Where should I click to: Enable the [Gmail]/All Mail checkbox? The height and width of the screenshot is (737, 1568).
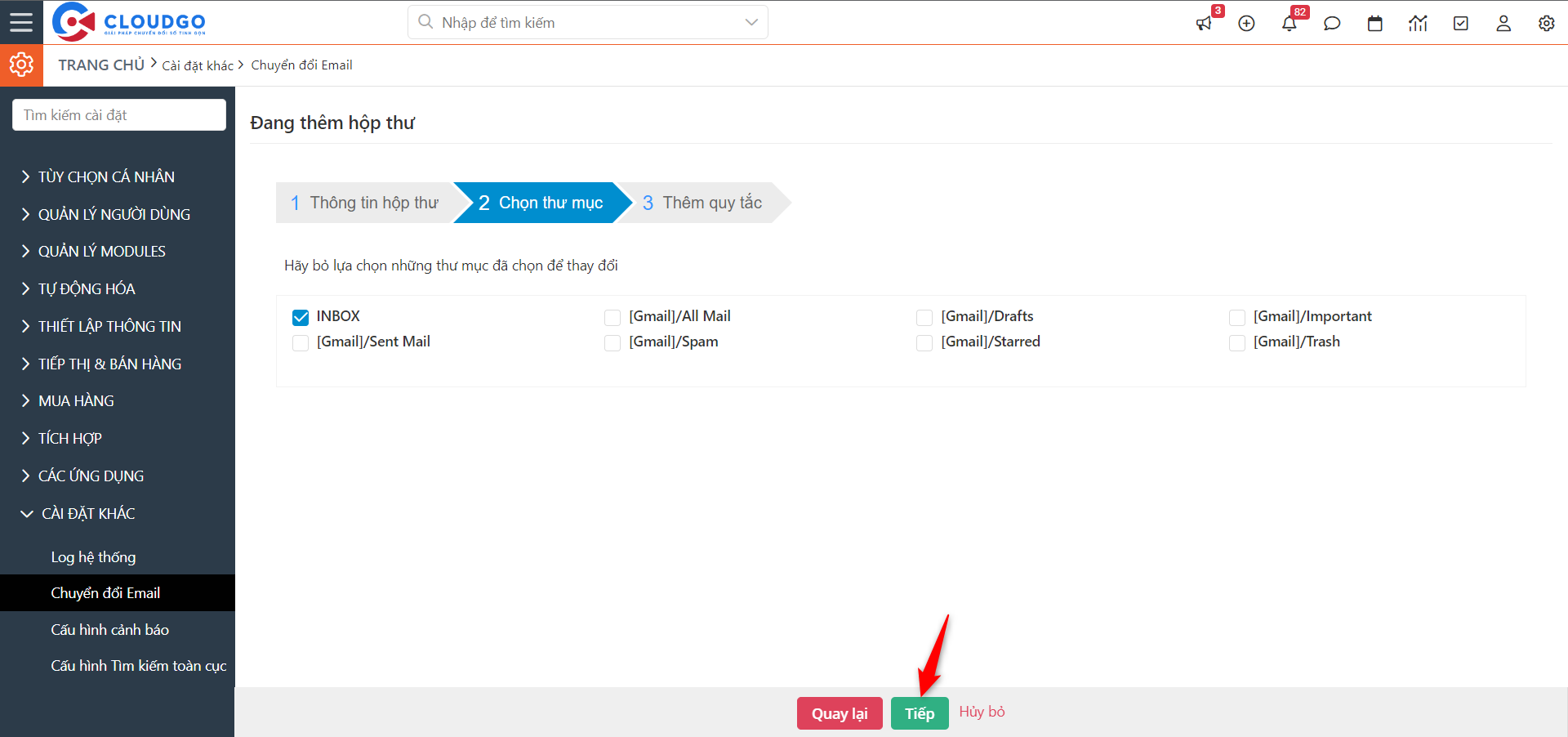click(x=612, y=317)
